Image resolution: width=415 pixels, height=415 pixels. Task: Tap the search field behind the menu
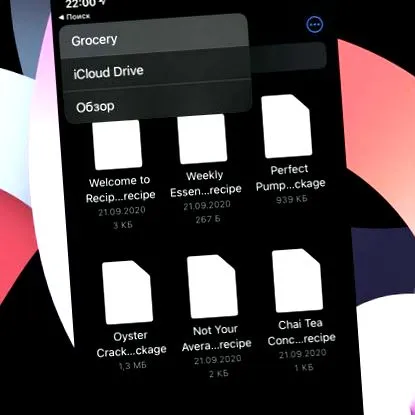pos(287,56)
